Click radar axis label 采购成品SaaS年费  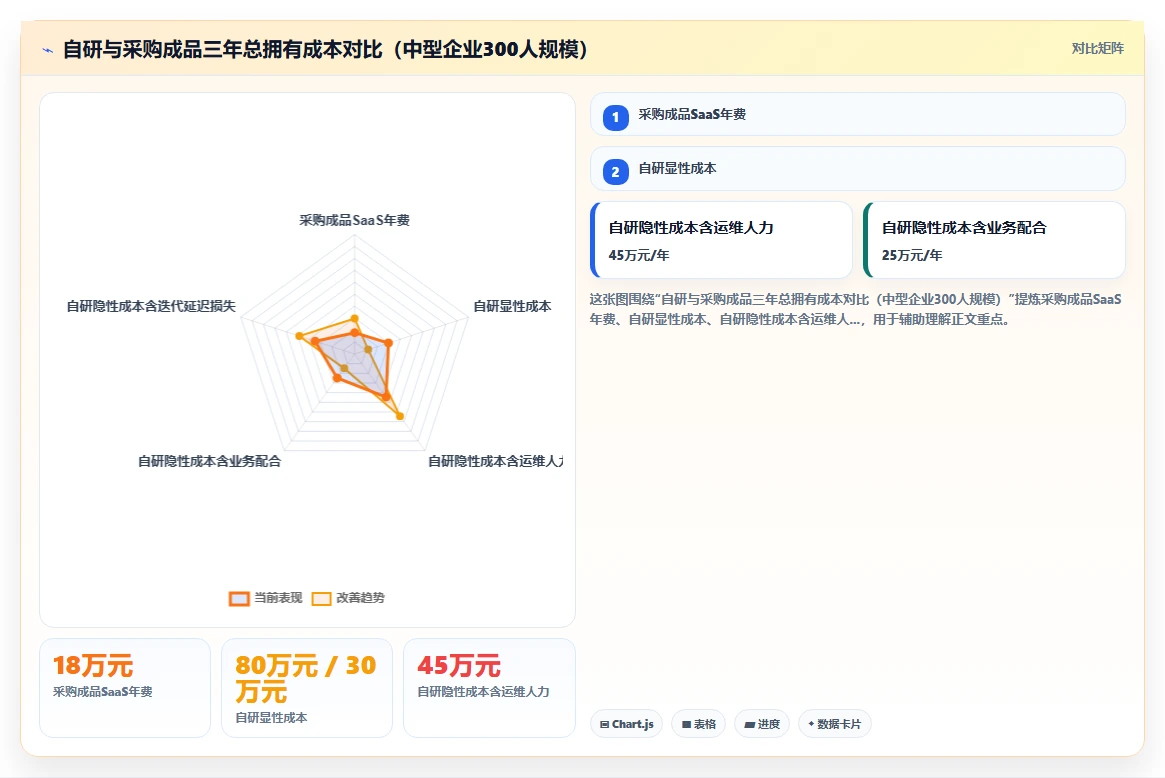(x=354, y=220)
